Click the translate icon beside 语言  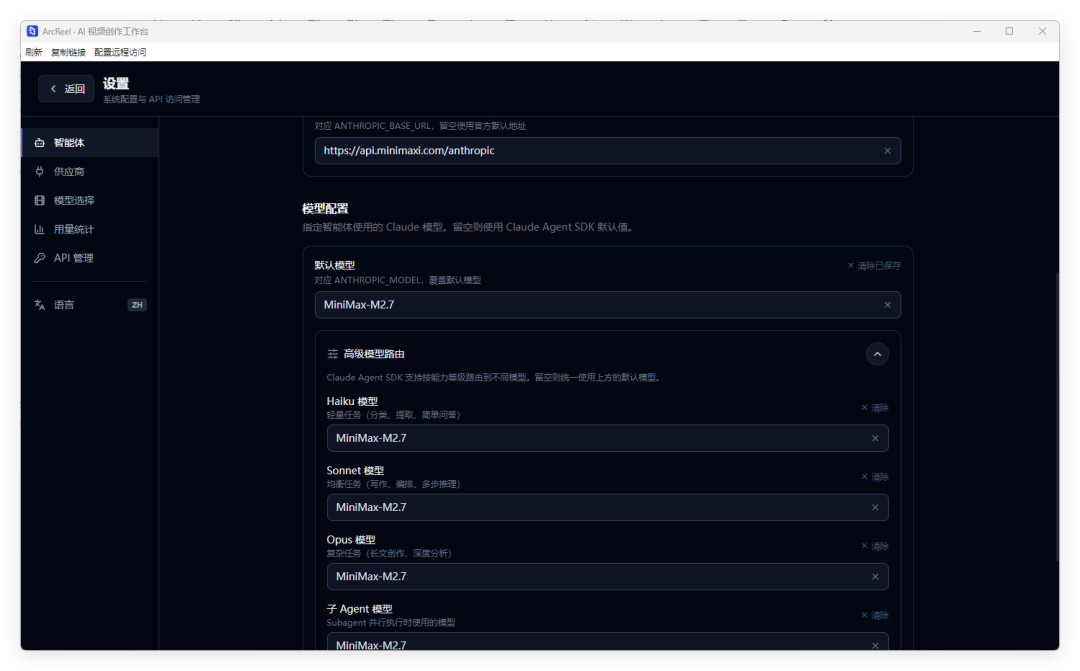tap(39, 304)
